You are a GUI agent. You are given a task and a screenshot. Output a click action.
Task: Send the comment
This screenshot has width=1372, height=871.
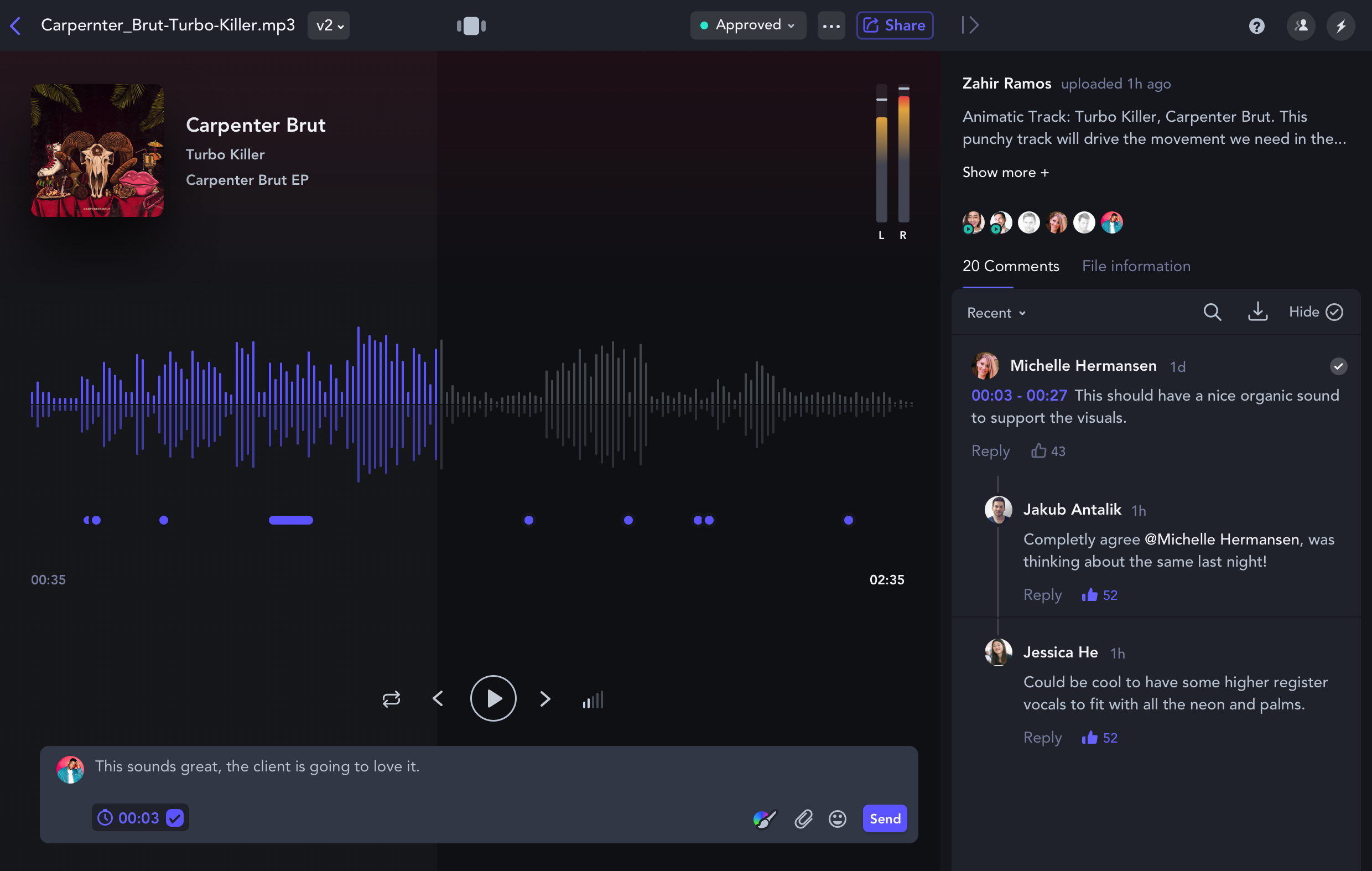[885, 818]
